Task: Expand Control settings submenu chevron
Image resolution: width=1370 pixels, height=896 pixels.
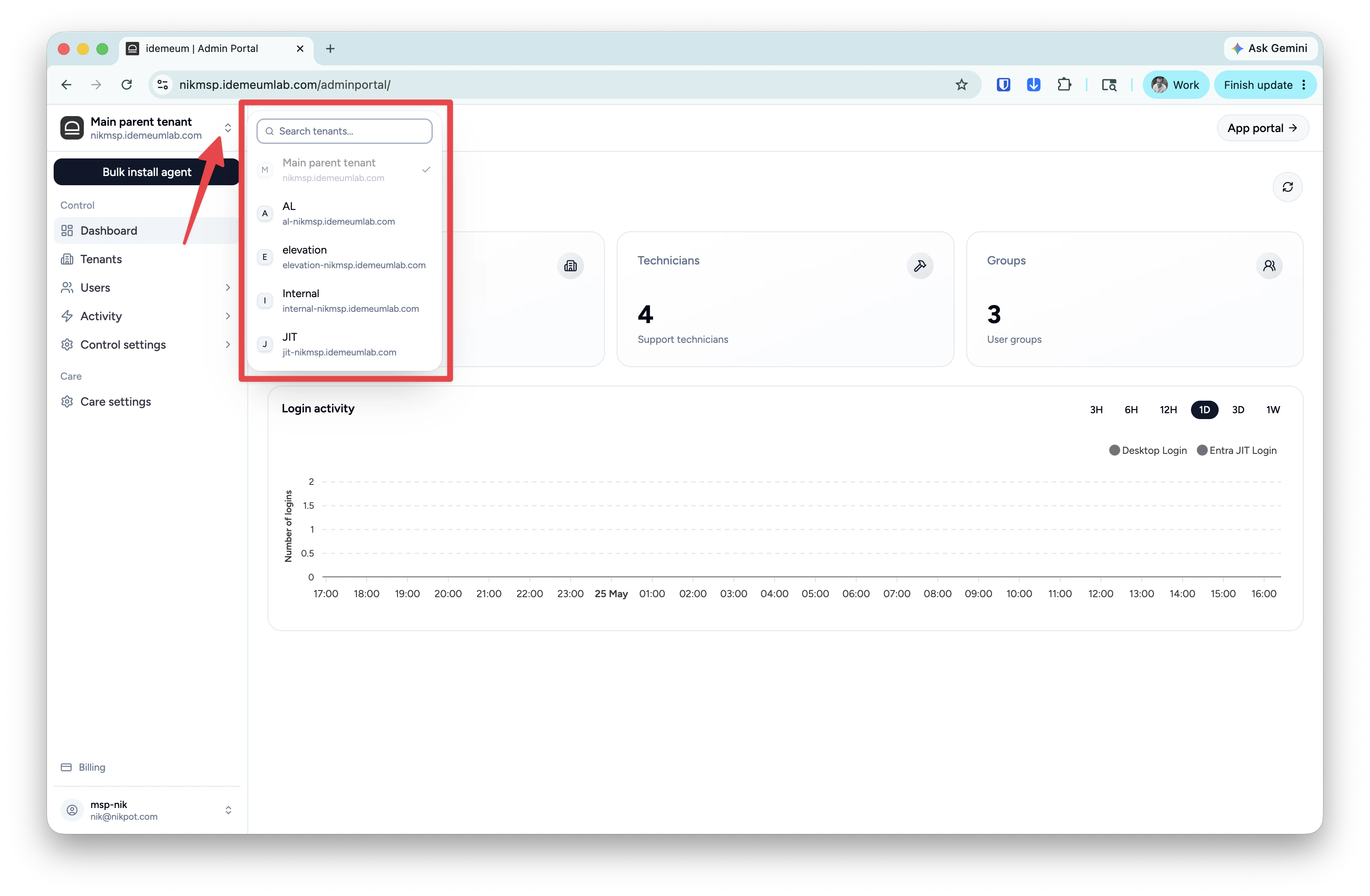Action: [x=228, y=345]
